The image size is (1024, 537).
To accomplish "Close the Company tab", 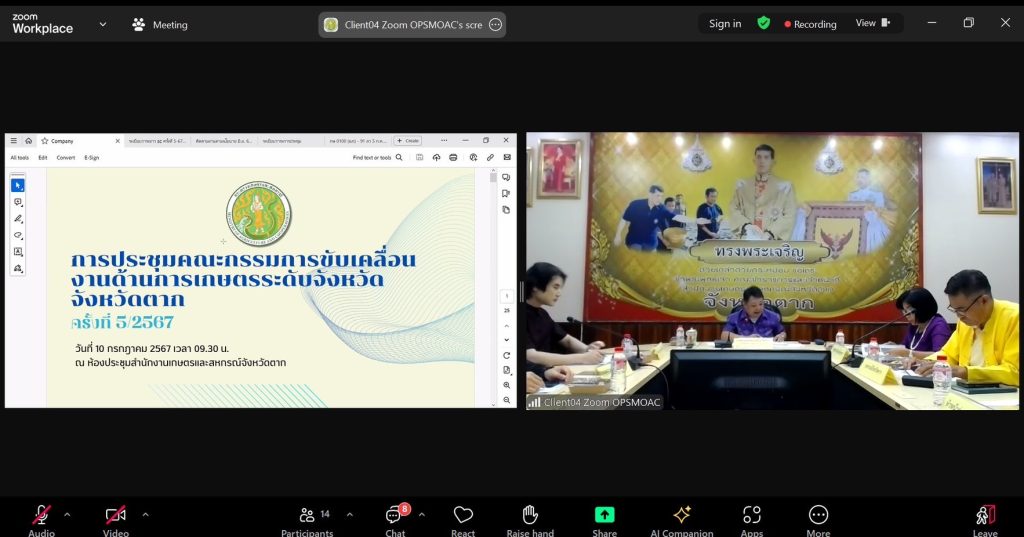I will point(118,140).
